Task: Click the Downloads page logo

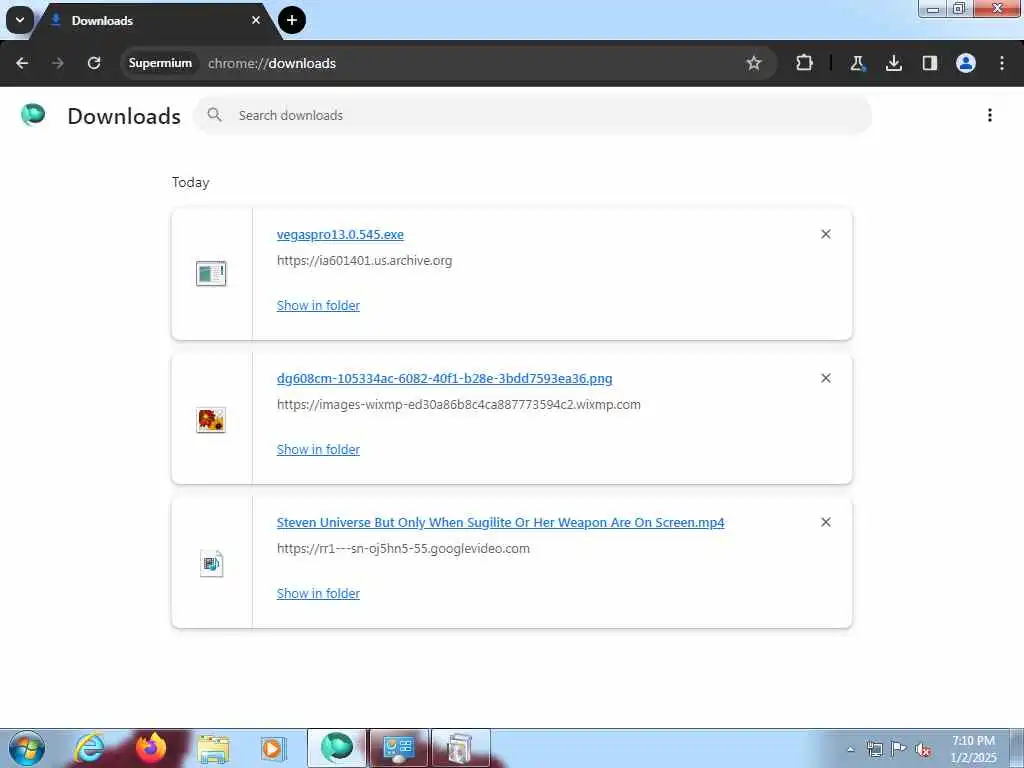Action: click(x=33, y=115)
